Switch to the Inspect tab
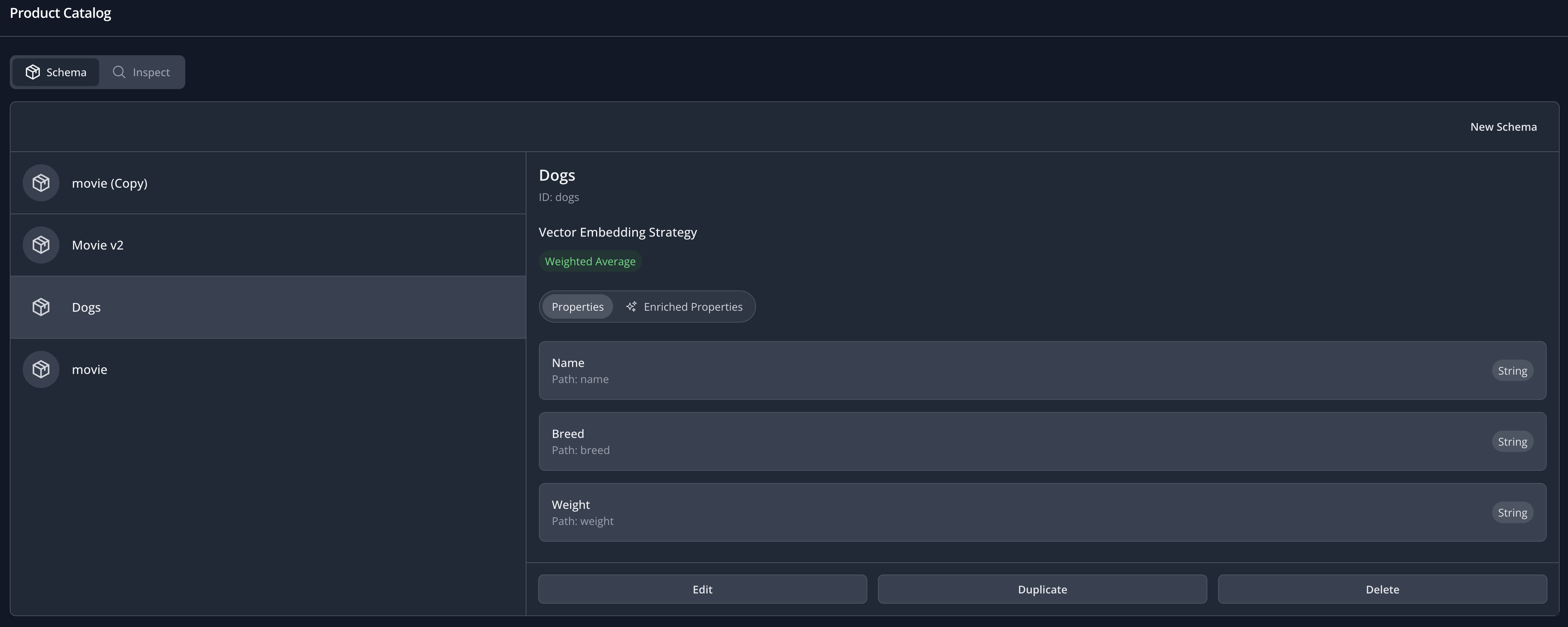The image size is (1568, 627). pyautogui.click(x=142, y=72)
